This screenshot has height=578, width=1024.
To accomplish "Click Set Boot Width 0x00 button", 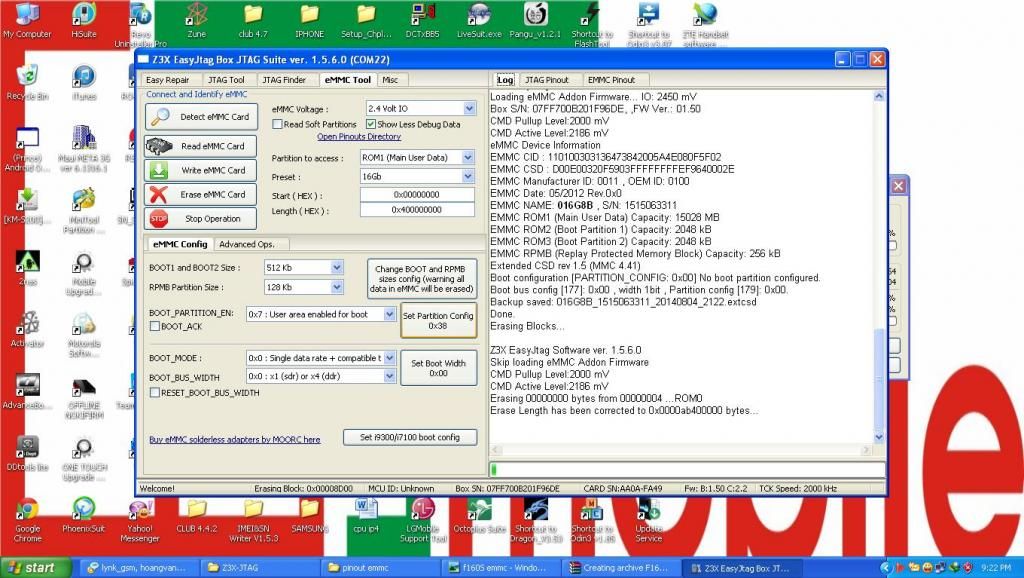I will [438, 368].
